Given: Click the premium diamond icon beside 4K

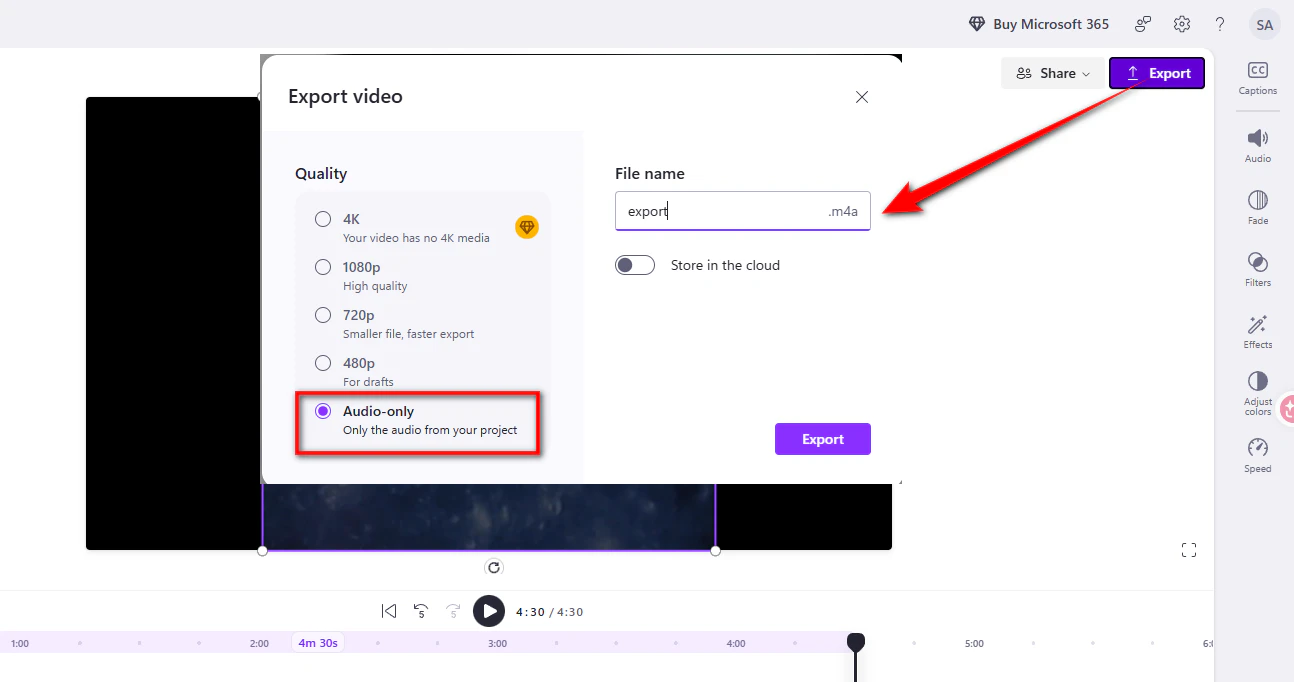Looking at the screenshot, I should 527,227.
